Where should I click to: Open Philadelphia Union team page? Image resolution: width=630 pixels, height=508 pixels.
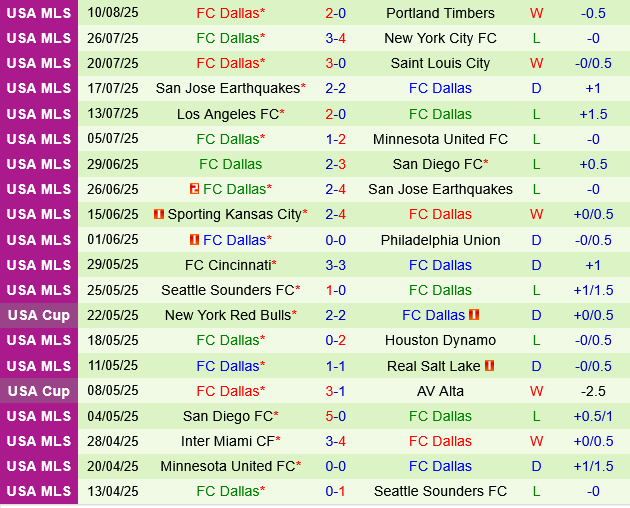(440, 240)
